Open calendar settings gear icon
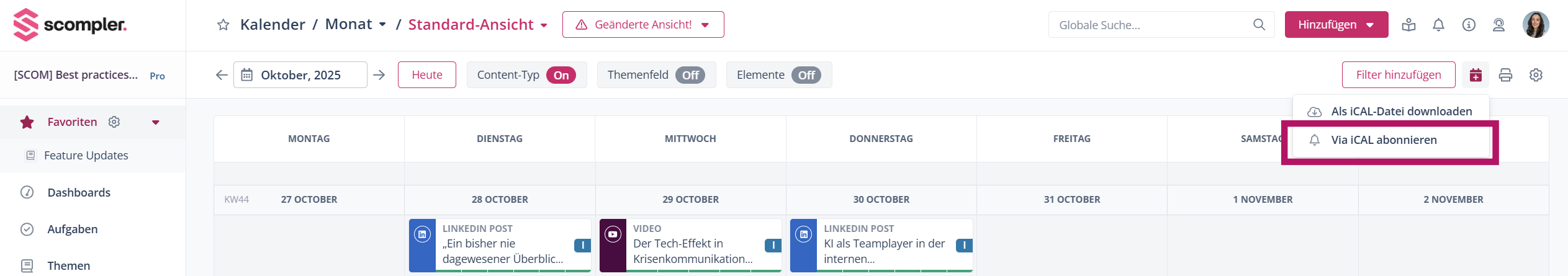The width and height of the screenshot is (1568, 276). pyautogui.click(x=1536, y=75)
